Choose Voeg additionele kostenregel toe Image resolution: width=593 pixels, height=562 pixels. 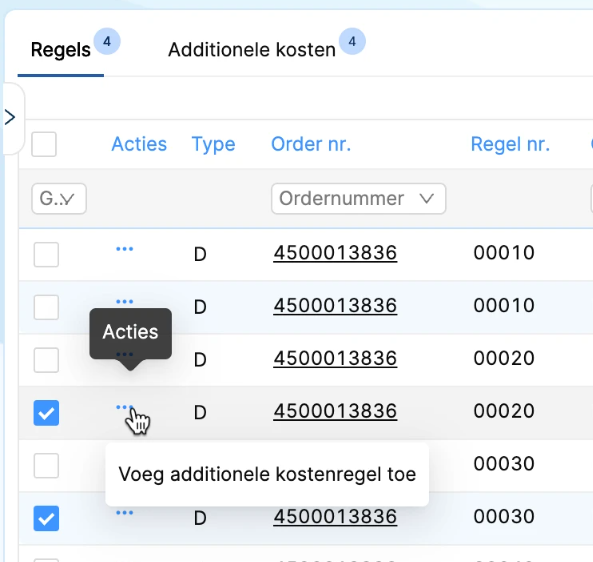click(x=267, y=474)
